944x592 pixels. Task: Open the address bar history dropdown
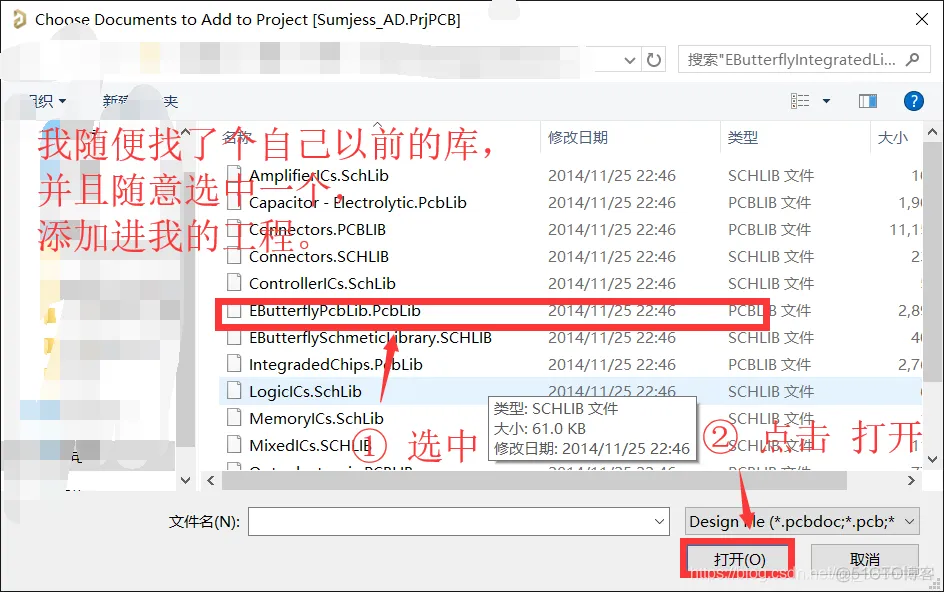point(630,60)
